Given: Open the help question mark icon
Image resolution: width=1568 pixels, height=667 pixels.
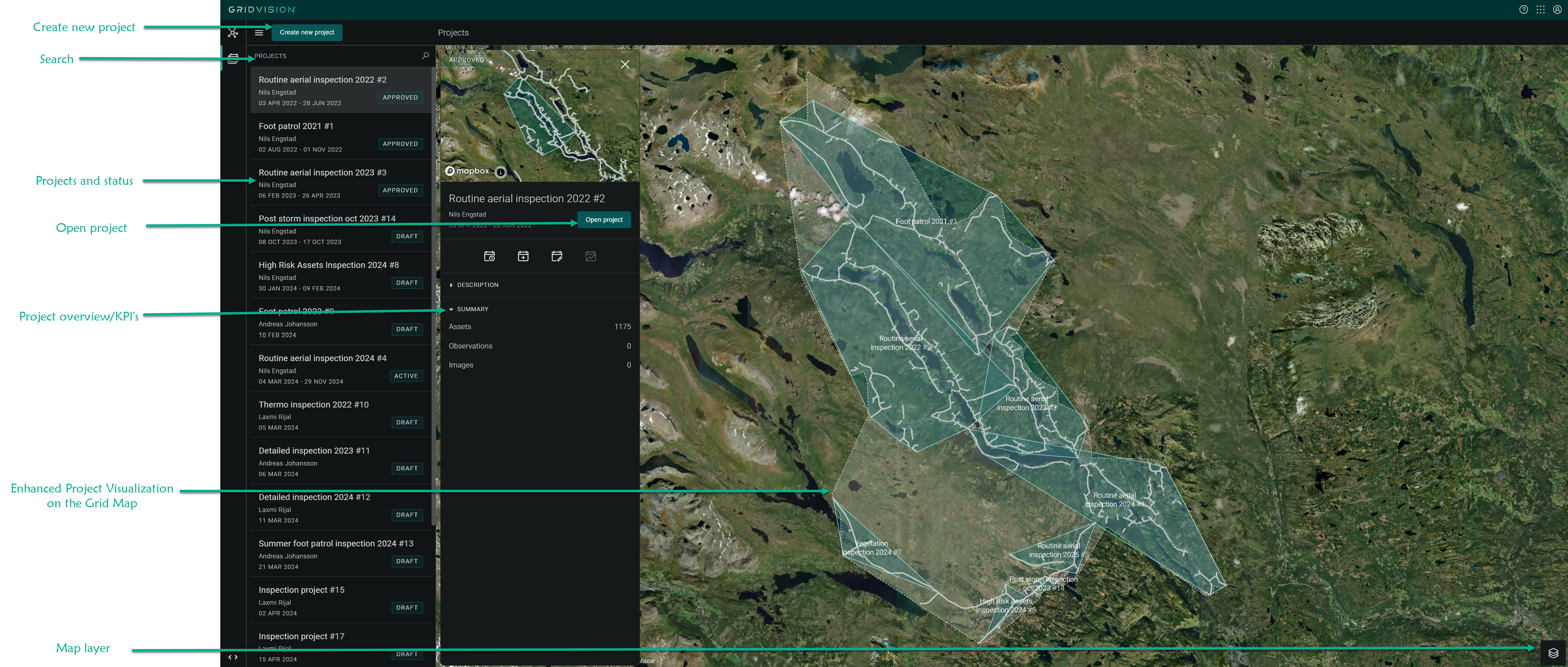Looking at the screenshot, I should [x=1523, y=10].
